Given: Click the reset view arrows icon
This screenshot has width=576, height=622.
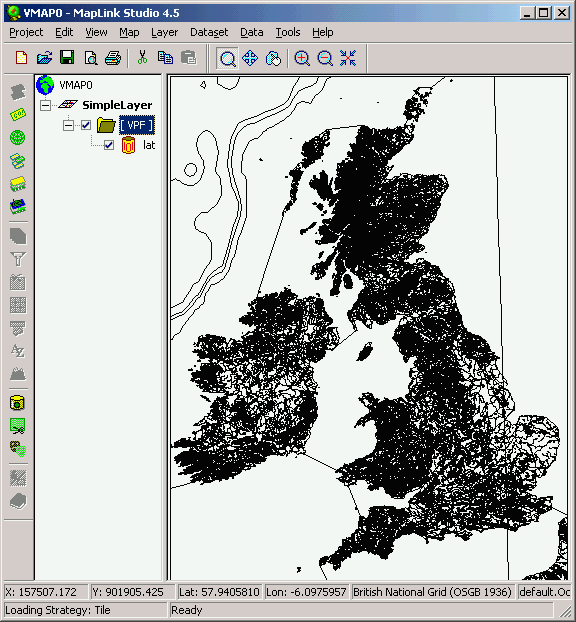Looking at the screenshot, I should [348, 58].
